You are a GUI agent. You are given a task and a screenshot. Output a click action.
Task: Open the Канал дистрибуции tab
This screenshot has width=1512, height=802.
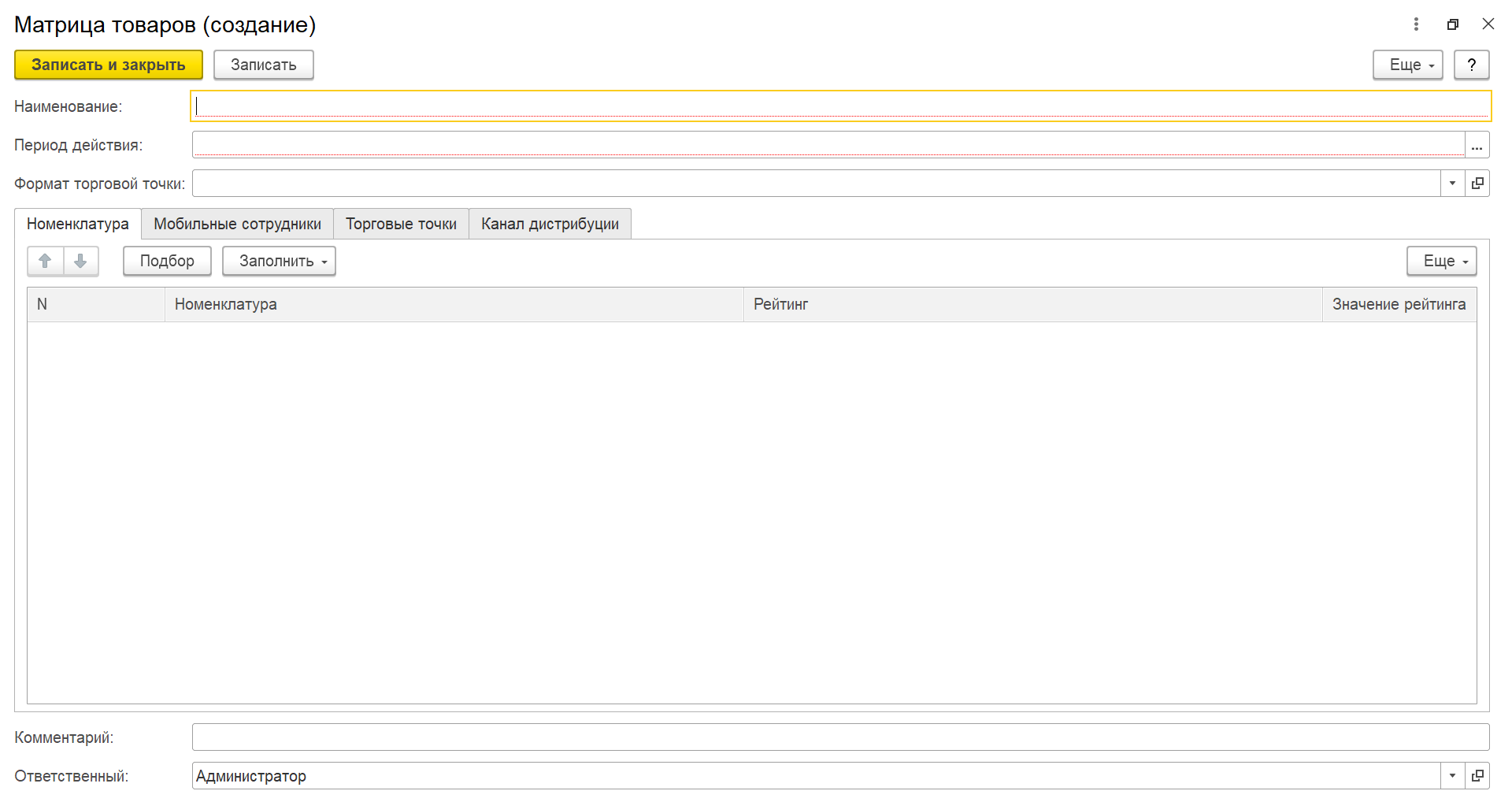(550, 224)
